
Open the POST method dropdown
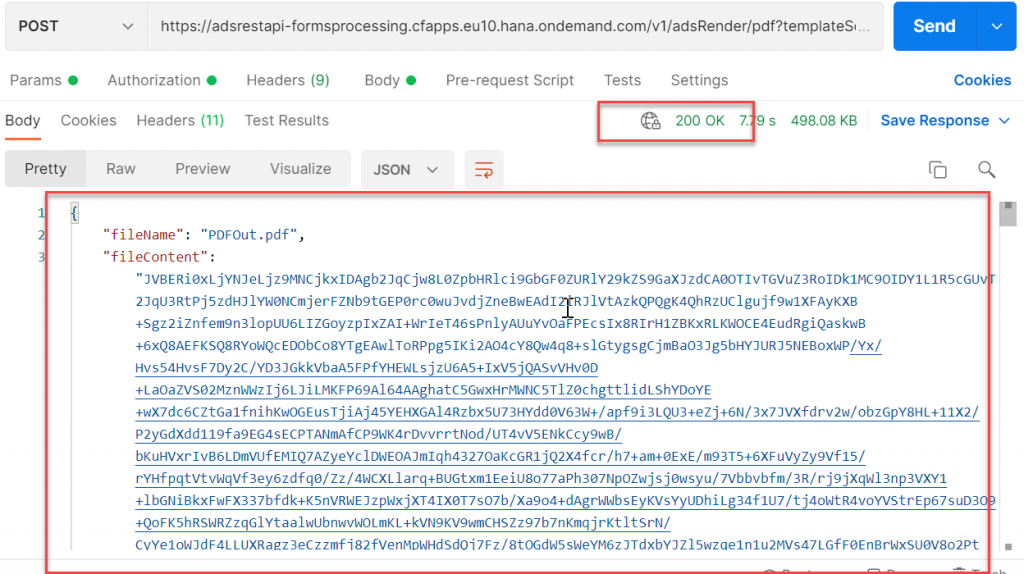click(76, 26)
